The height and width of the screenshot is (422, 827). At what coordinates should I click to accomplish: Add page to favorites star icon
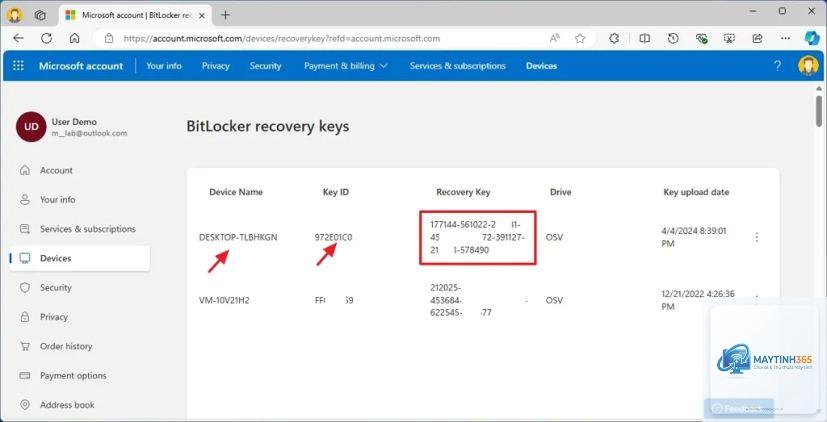(x=580, y=38)
